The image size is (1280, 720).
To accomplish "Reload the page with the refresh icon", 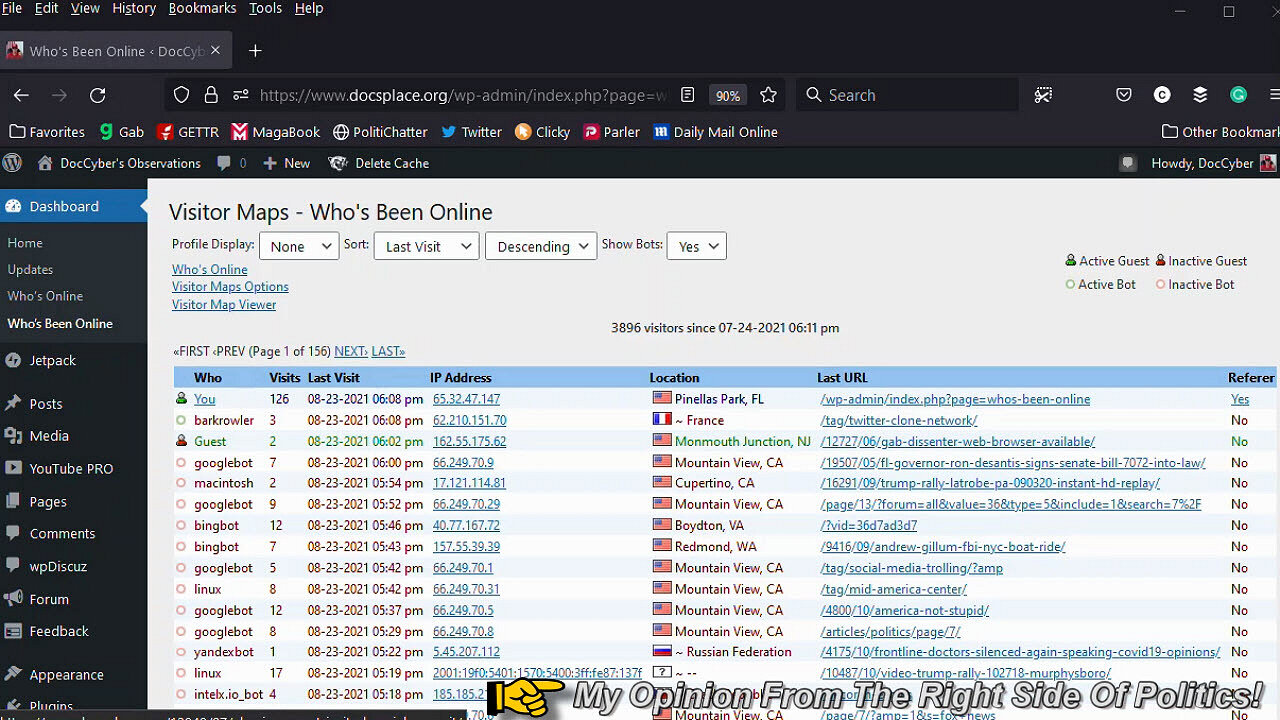I will 97,95.
